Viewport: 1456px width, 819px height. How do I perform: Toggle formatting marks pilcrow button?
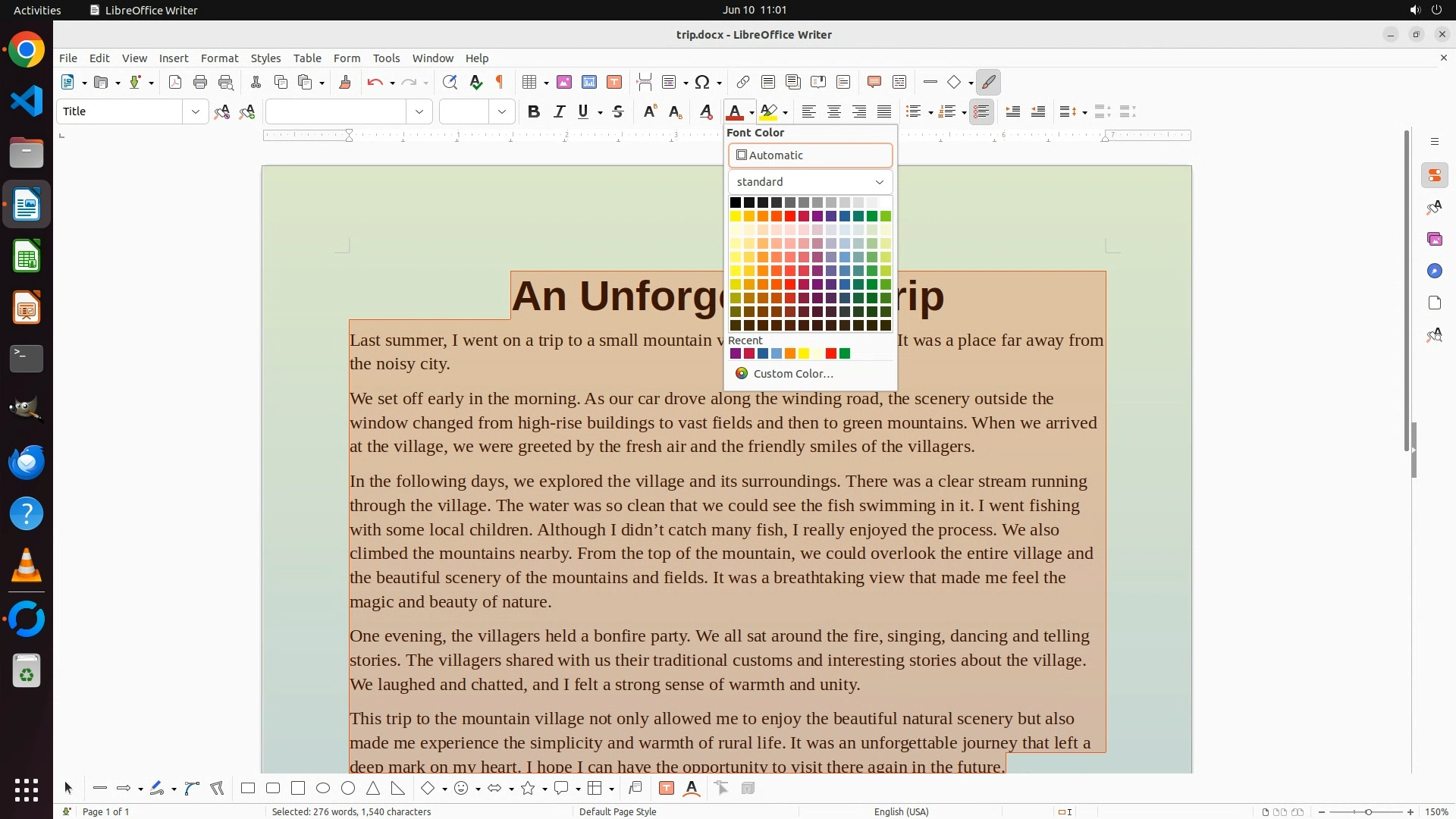pos(500,83)
